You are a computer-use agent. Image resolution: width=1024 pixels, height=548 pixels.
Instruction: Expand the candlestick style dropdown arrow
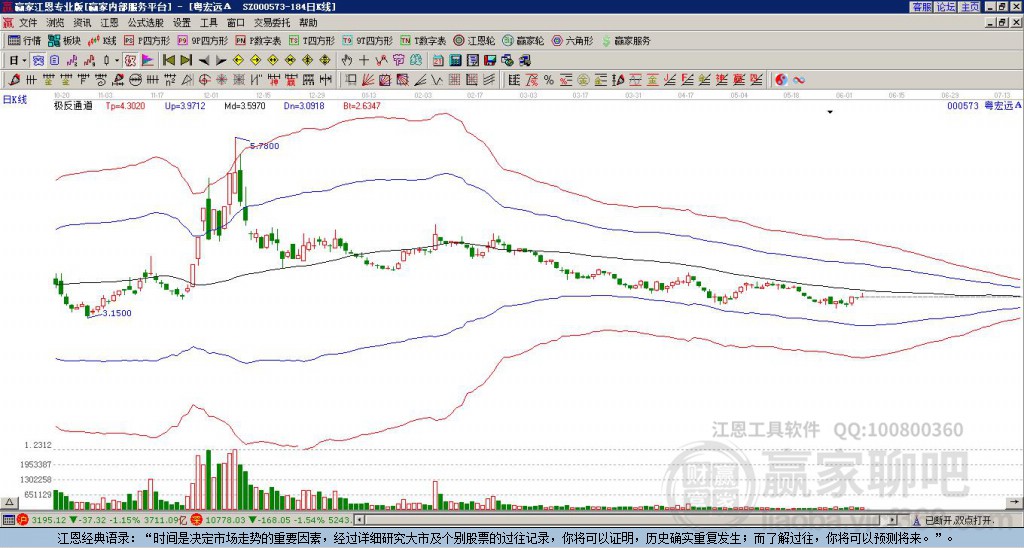pyautogui.click(x=117, y=61)
